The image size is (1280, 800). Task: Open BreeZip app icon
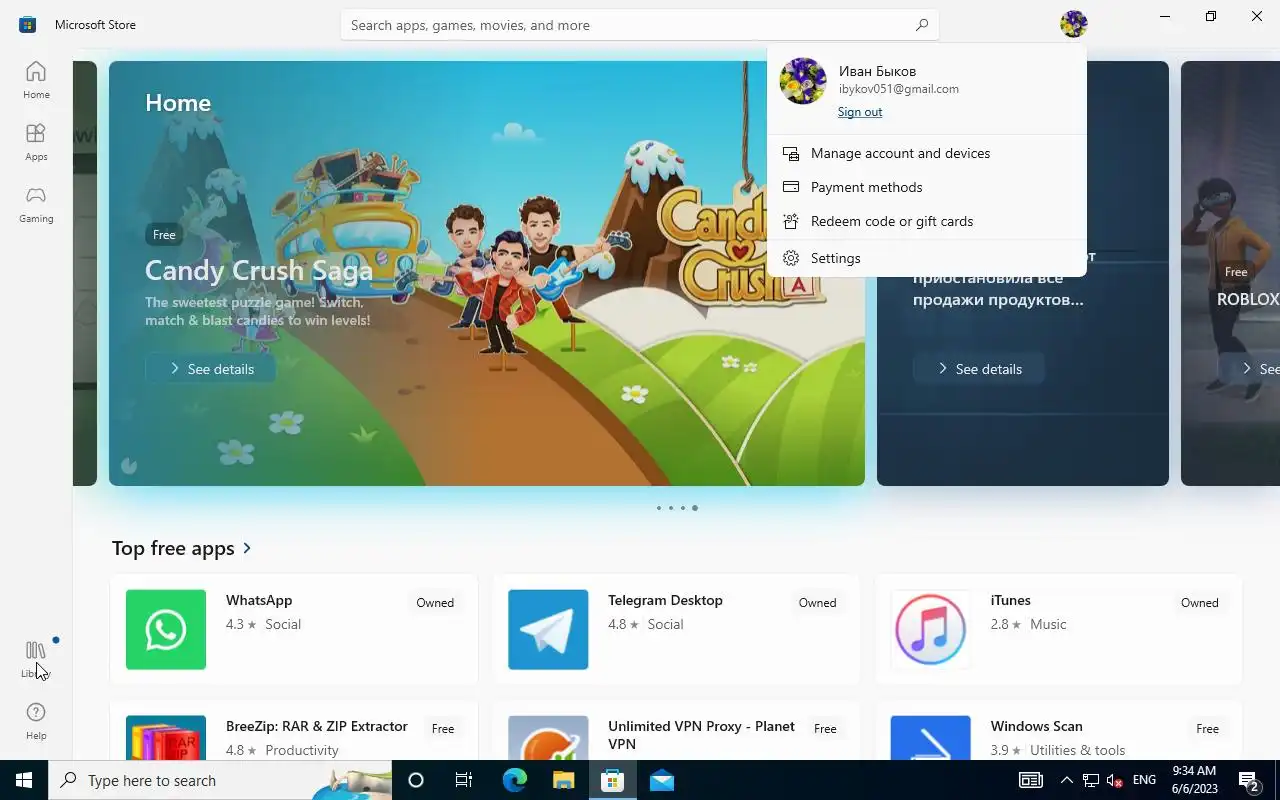pyautogui.click(x=166, y=738)
